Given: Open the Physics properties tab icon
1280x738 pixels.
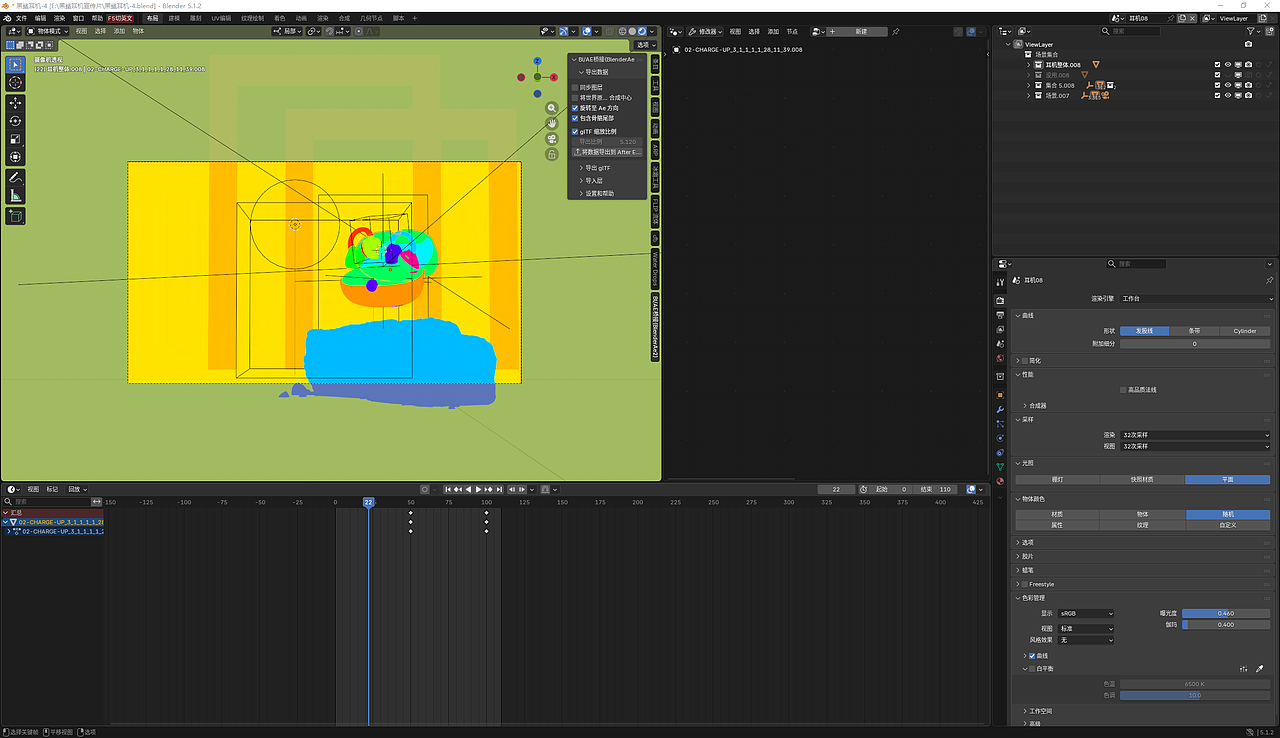Looking at the screenshot, I should [x=1000, y=438].
